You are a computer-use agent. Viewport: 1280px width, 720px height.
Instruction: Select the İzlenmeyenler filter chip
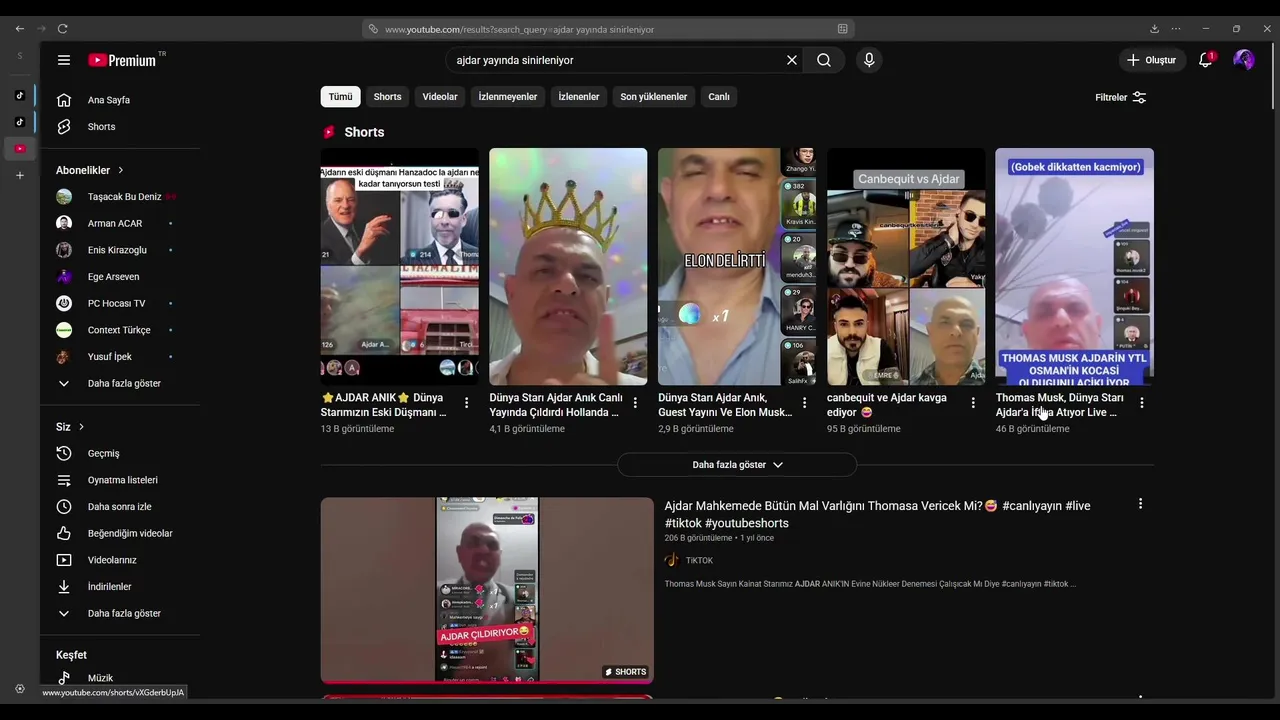pyautogui.click(x=508, y=97)
